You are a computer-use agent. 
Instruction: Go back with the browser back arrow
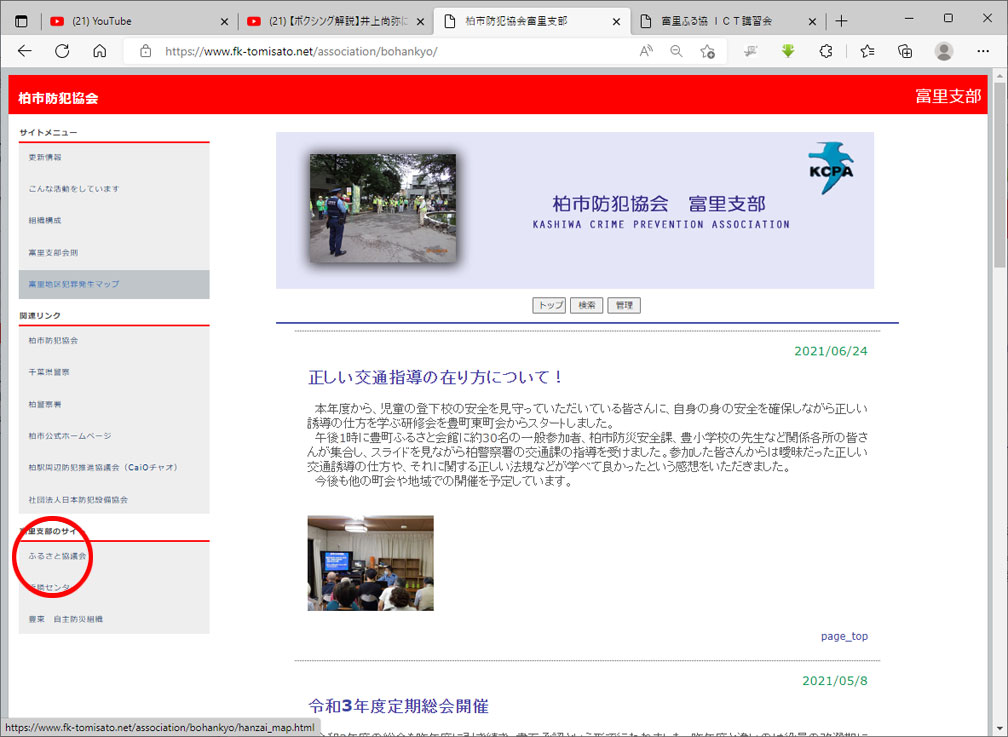pos(24,51)
